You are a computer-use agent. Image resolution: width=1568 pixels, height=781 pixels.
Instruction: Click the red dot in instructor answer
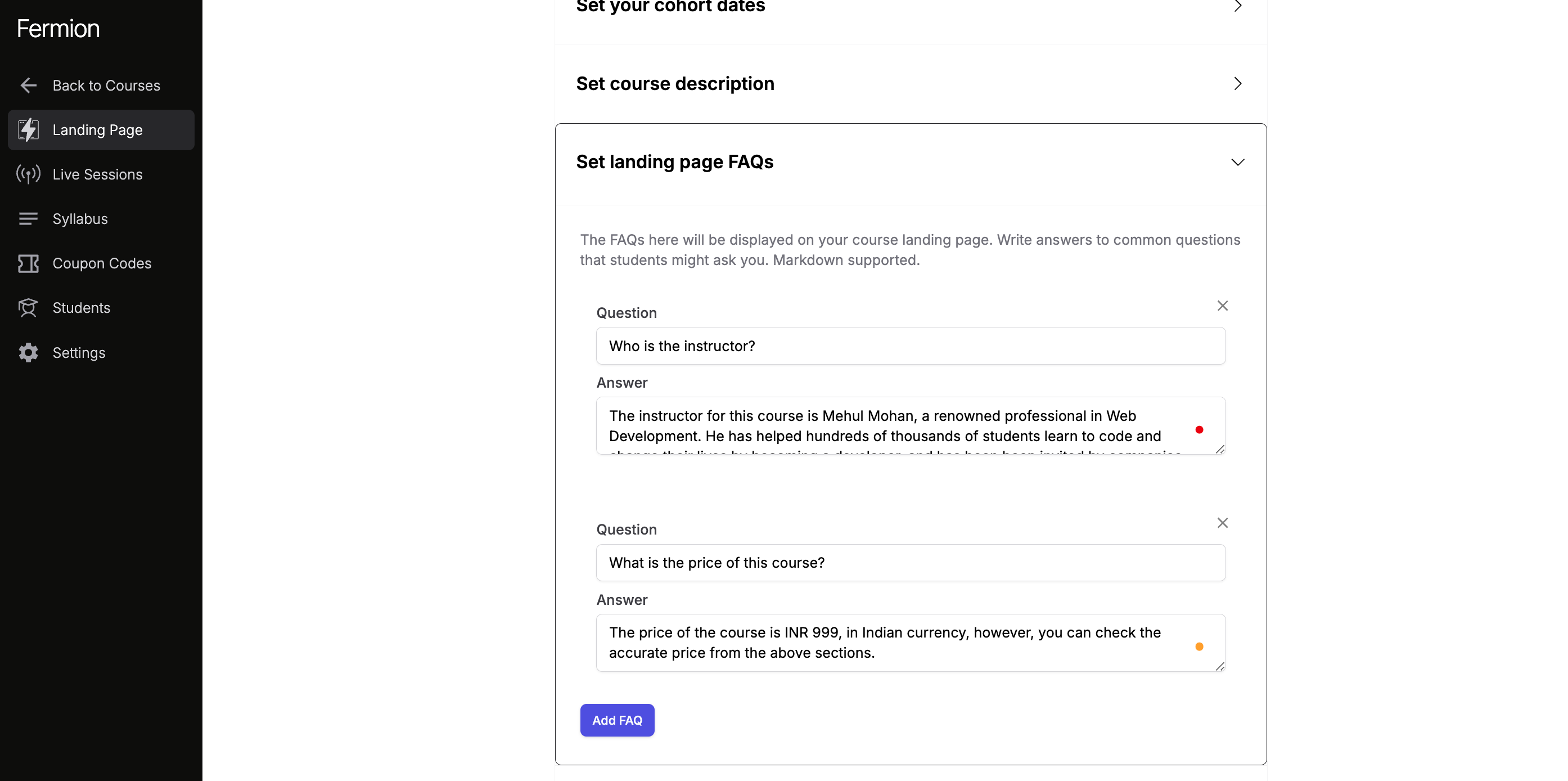click(x=1199, y=430)
